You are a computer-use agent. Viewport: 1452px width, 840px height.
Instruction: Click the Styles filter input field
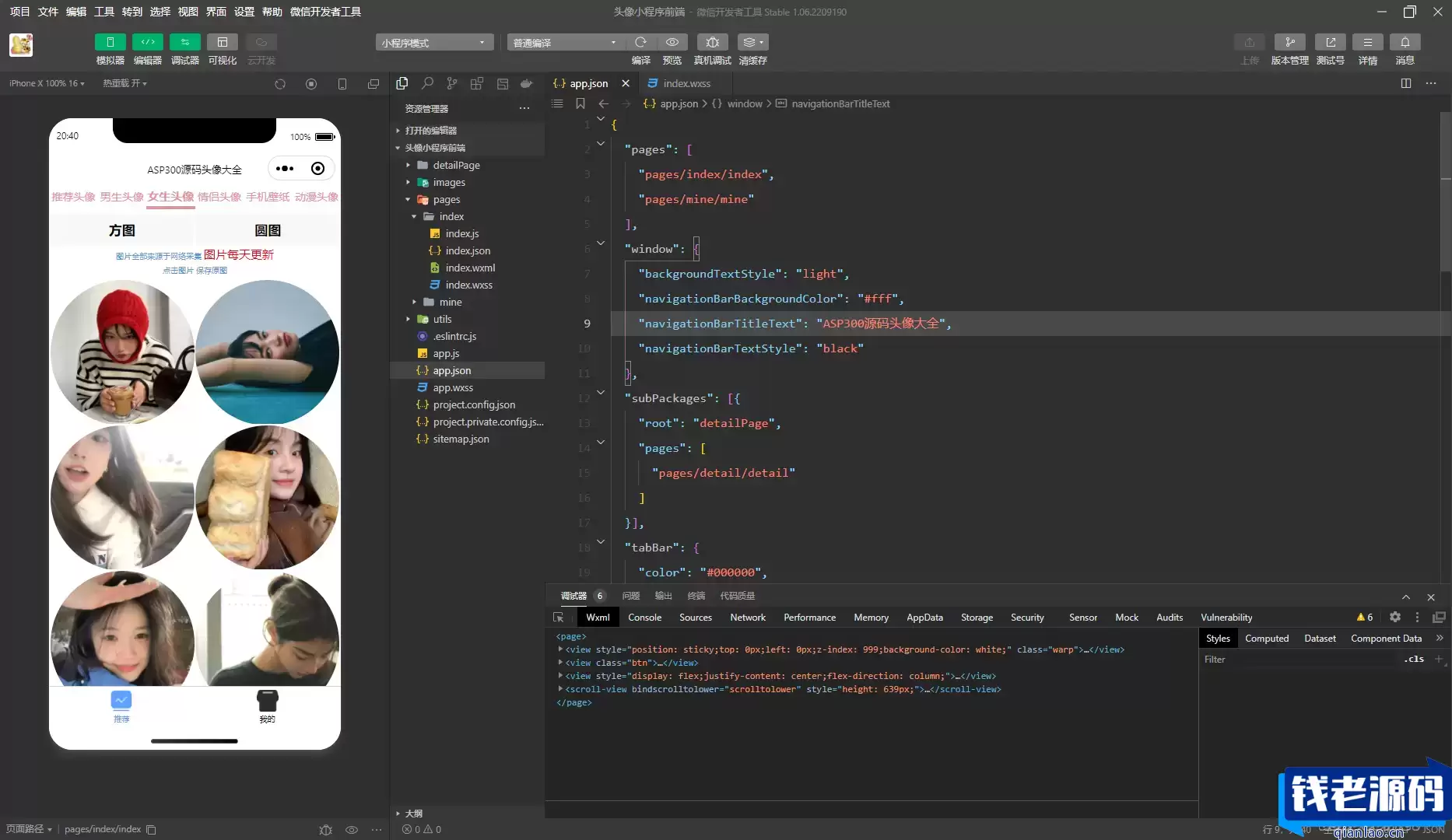pos(1301,659)
